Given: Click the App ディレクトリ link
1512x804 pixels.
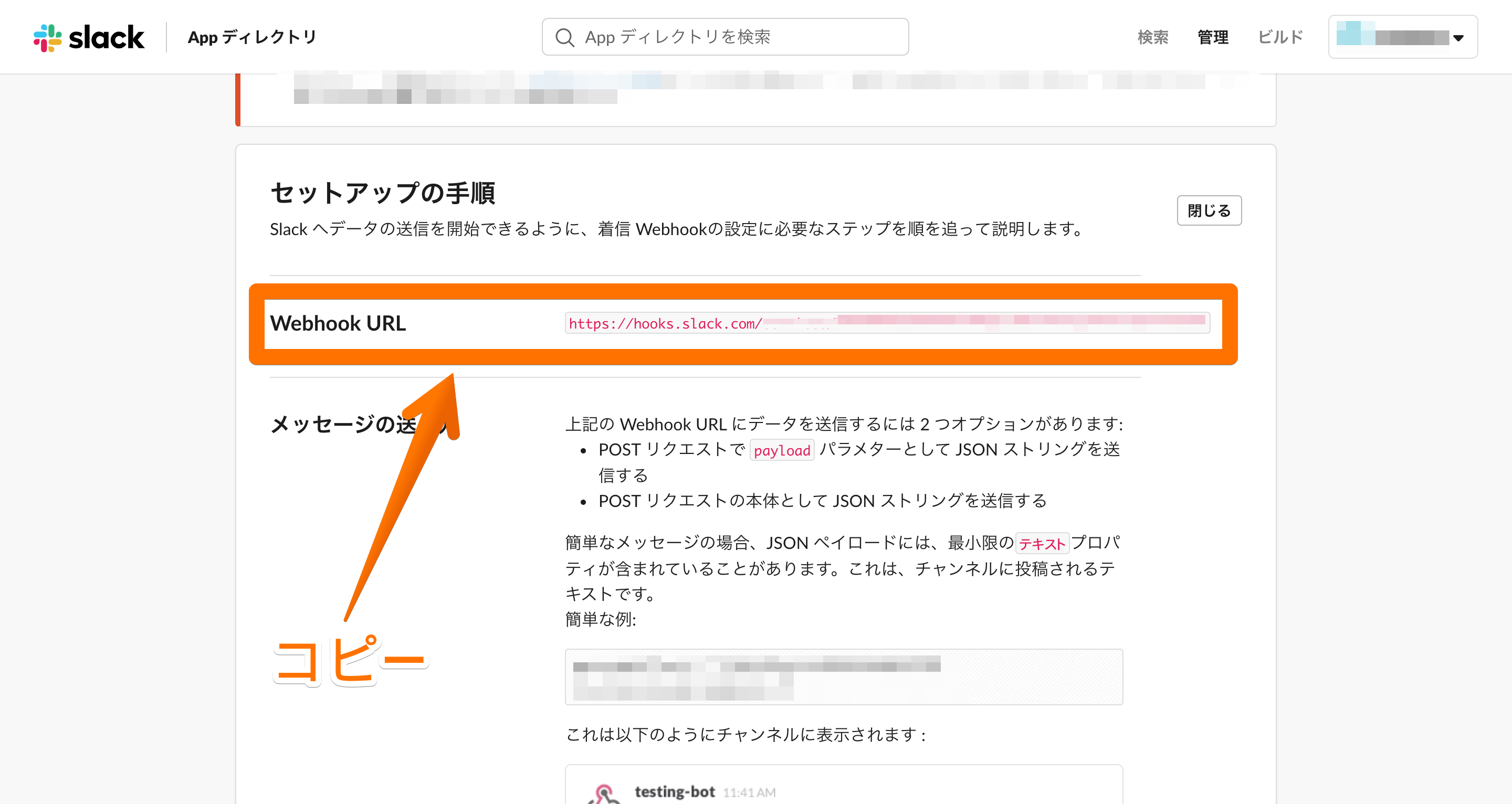Looking at the screenshot, I should (x=252, y=38).
